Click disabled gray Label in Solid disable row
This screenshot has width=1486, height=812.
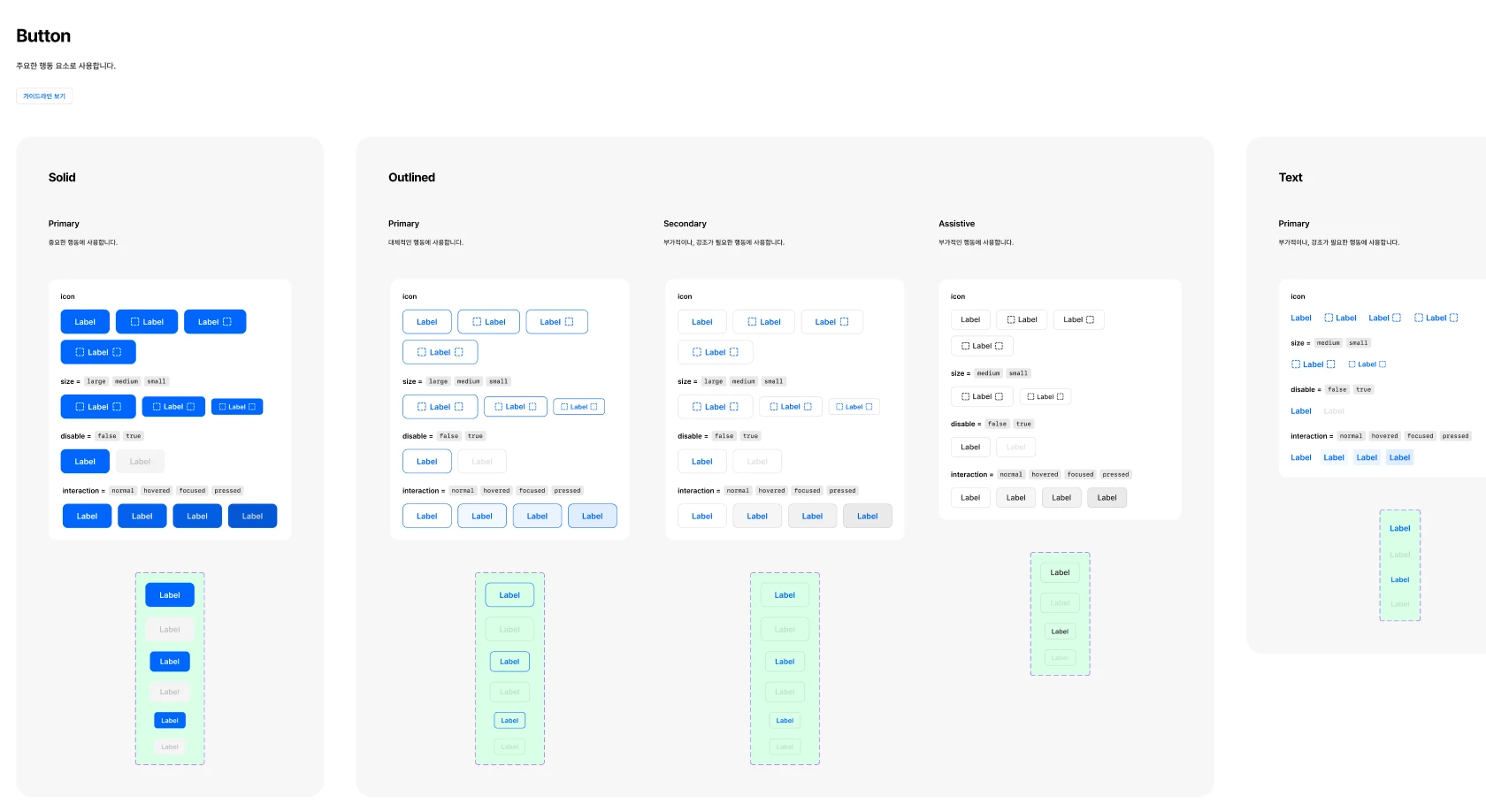[140, 461]
